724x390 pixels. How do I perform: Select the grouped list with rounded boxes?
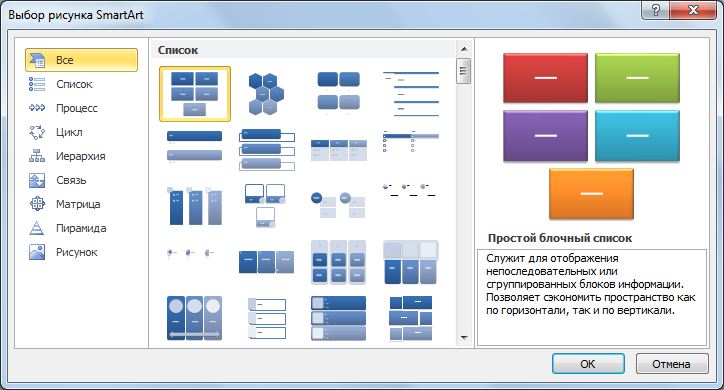(x=338, y=262)
